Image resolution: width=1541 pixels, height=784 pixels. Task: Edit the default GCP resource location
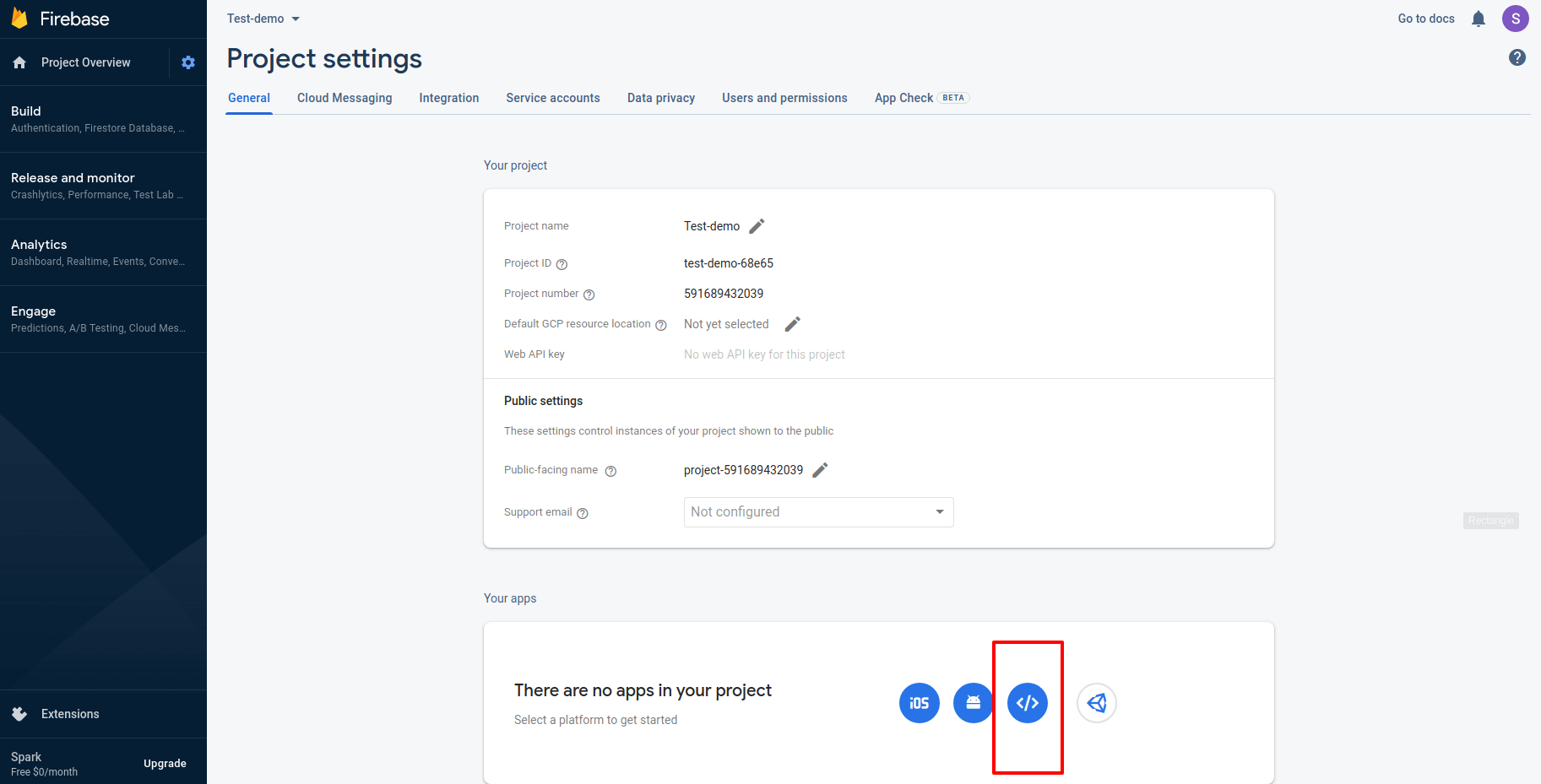click(x=792, y=324)
